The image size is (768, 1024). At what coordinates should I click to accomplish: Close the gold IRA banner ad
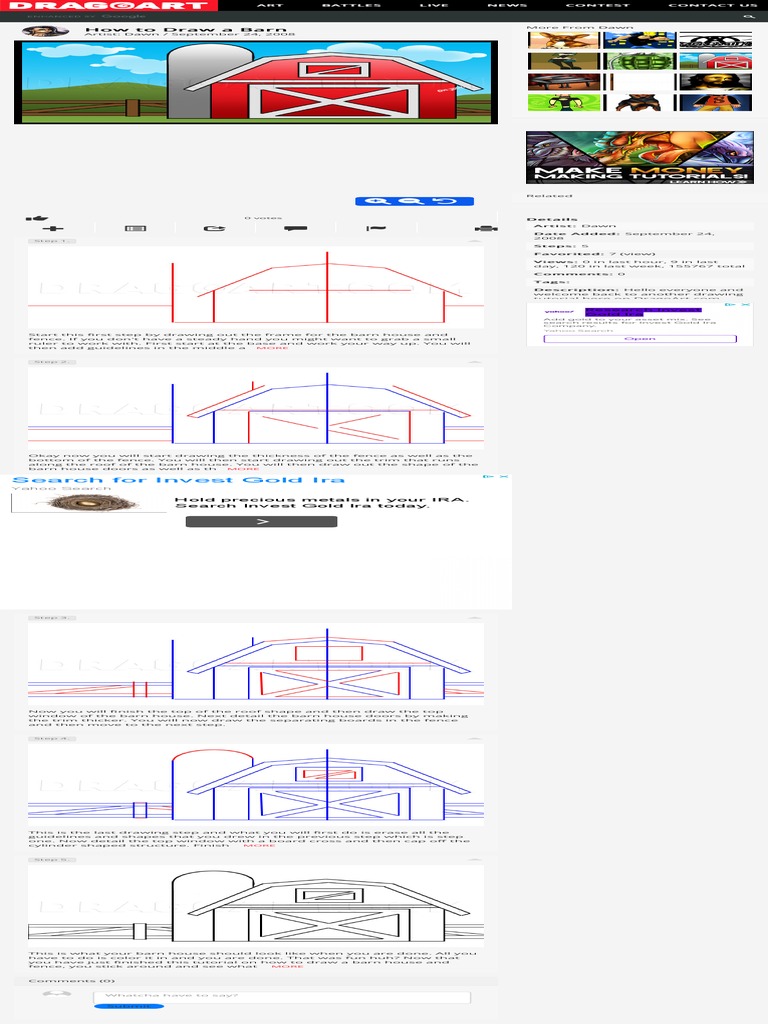click(504, 477)
